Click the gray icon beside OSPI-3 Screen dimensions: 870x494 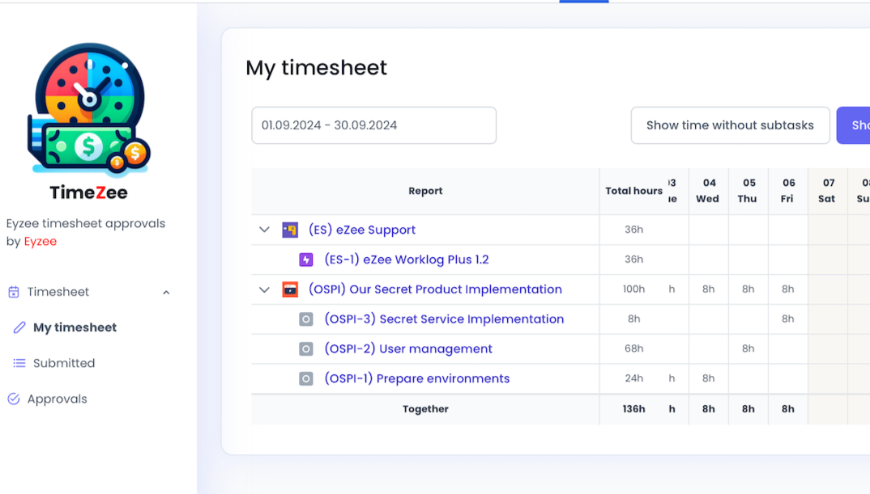[x=306, y=319]
